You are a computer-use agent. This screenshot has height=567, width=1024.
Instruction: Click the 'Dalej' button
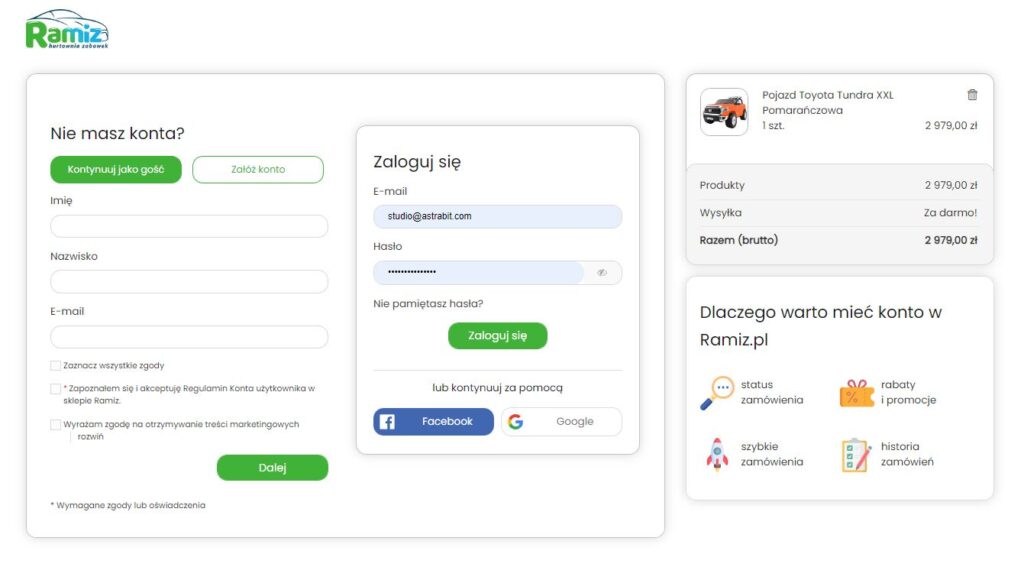pos(272,468)
